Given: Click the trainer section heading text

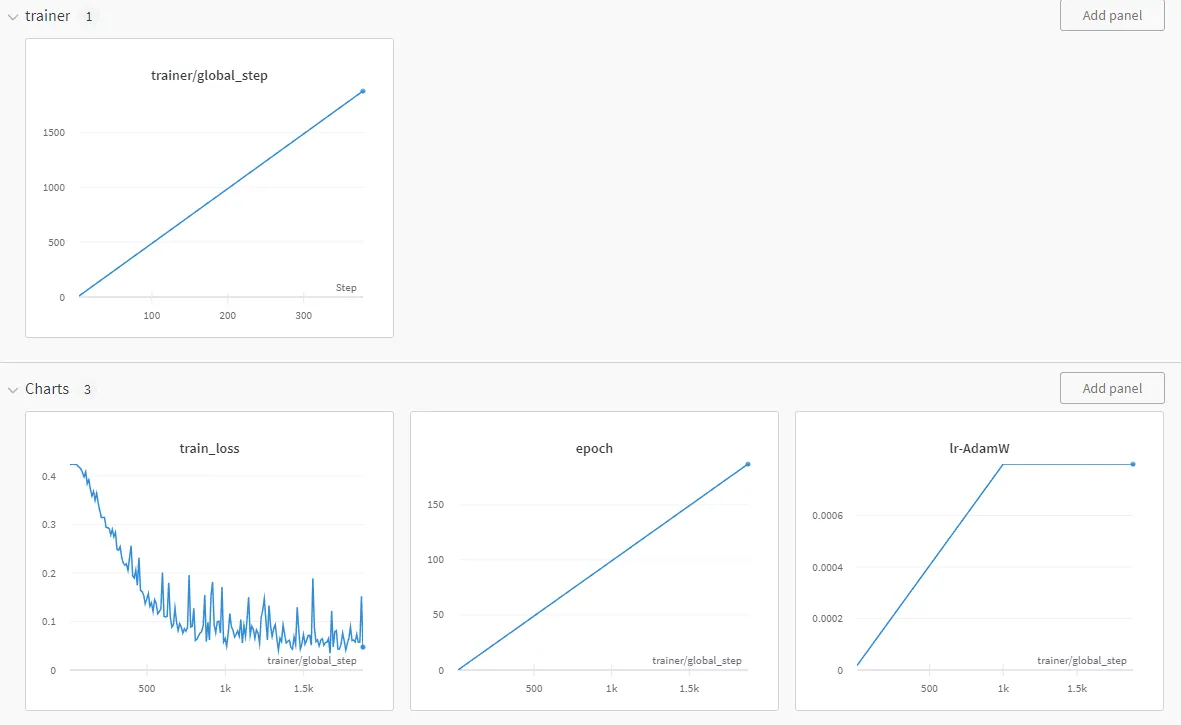Looking at the screenshot, I should [x=48, y=16].
